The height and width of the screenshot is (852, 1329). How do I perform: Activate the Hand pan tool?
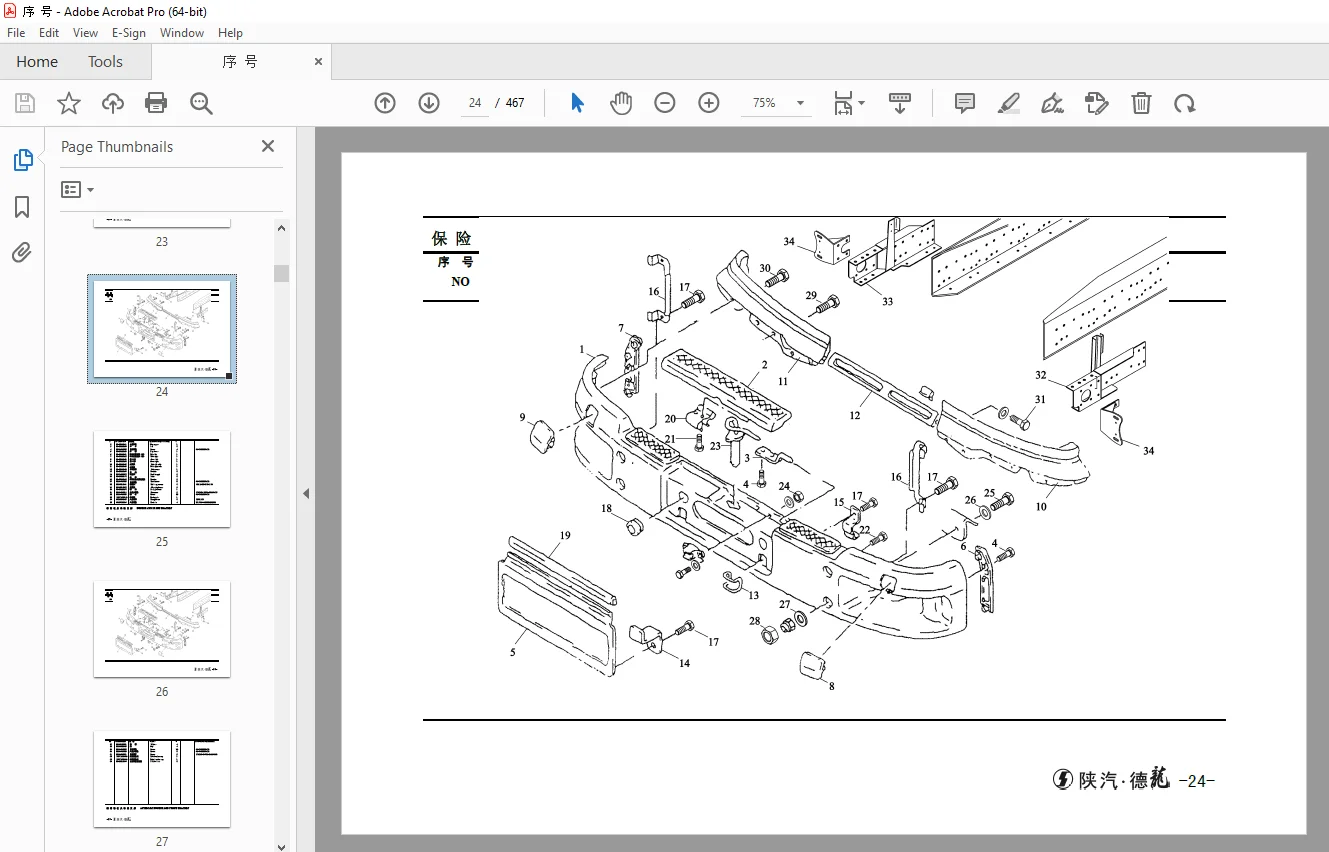(x=621, y=103)
